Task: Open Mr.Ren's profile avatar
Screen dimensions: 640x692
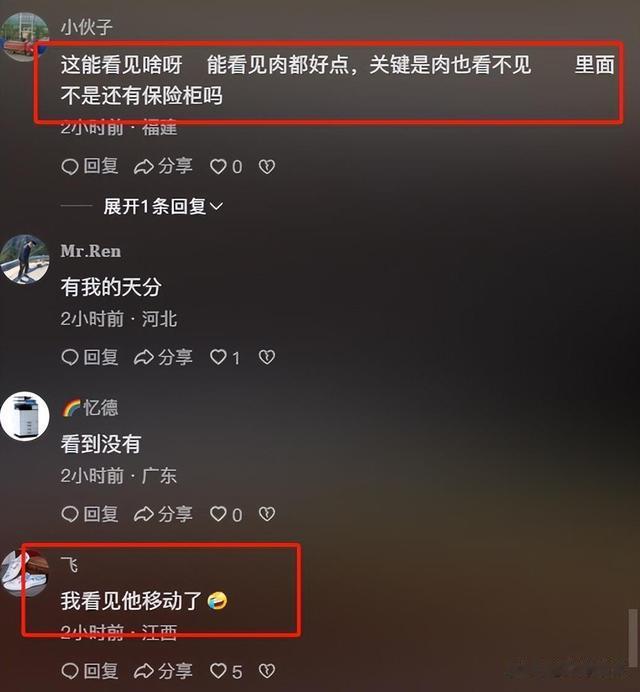Action: (25, 259)
